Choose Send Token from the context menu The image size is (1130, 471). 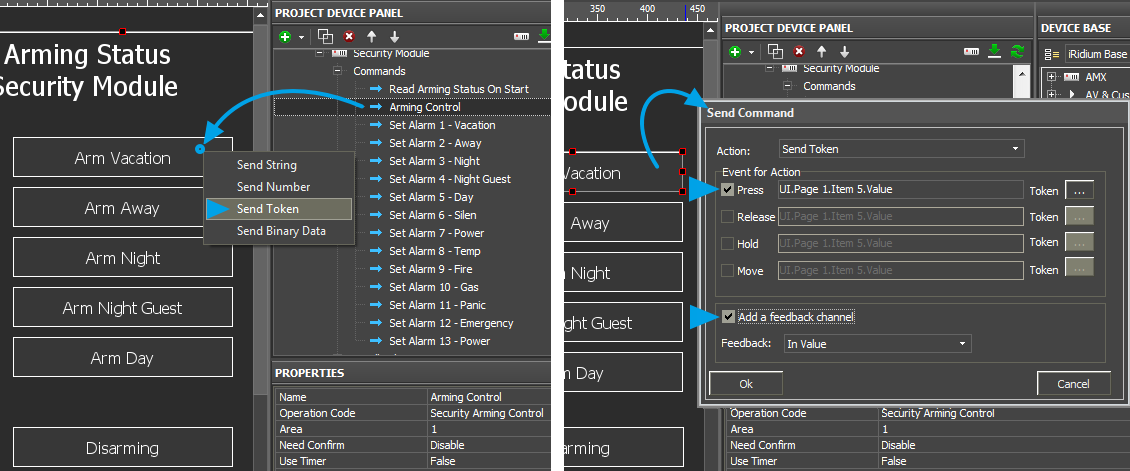(x=267, y=209)
